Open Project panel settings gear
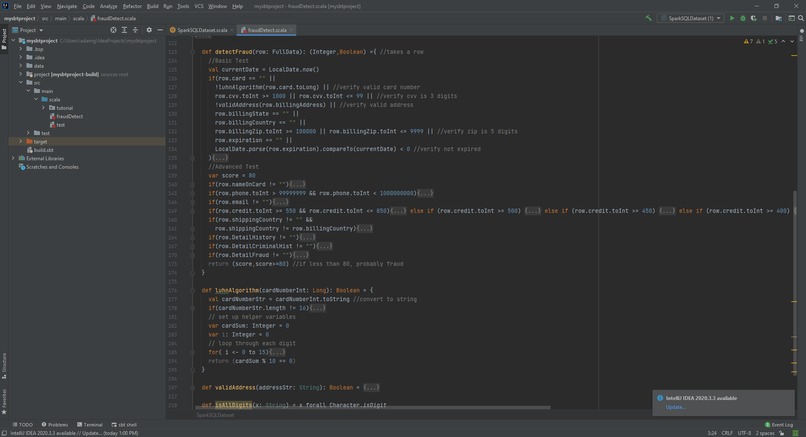 tap(149, 30)
